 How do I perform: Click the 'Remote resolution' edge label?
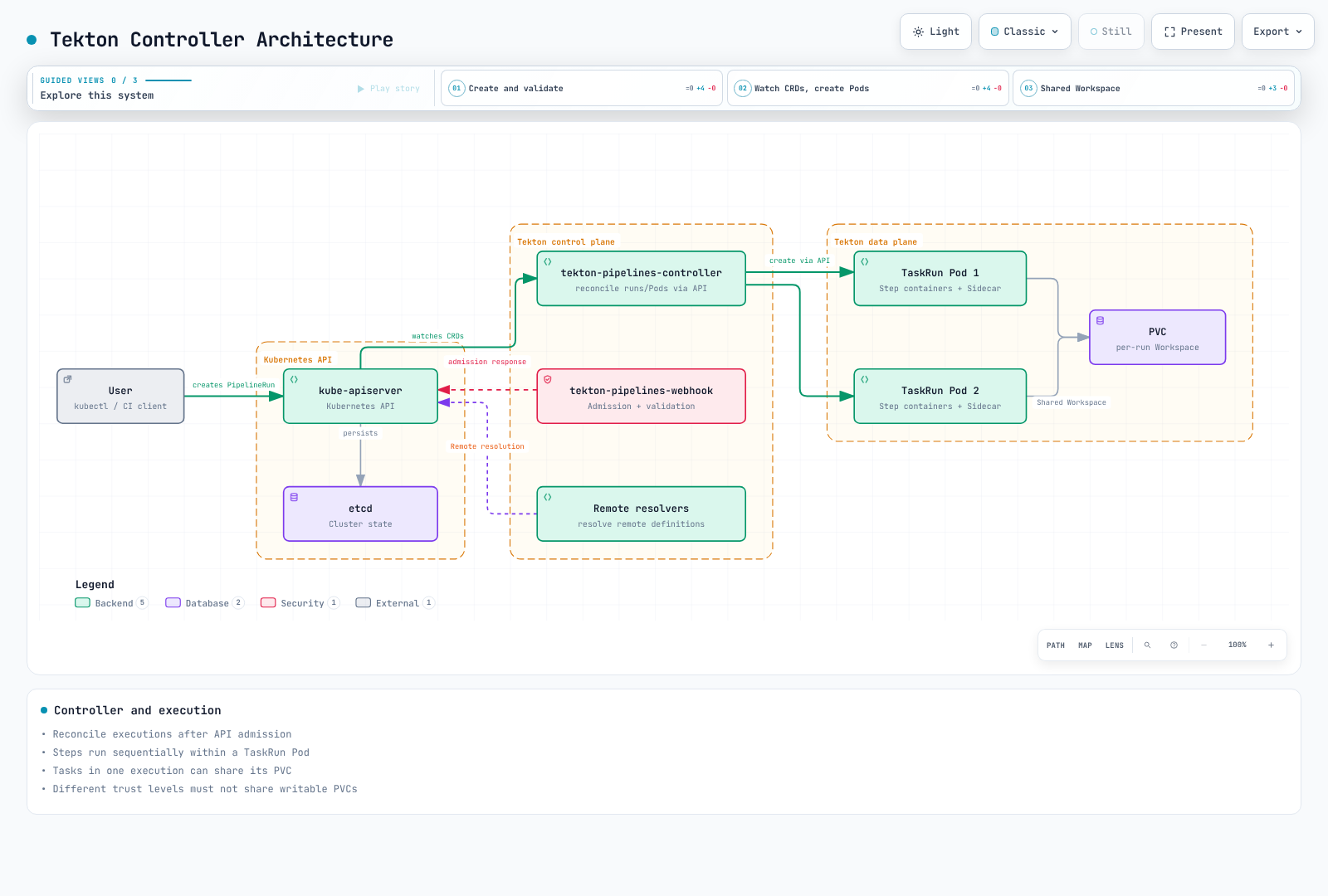[487, 446]
